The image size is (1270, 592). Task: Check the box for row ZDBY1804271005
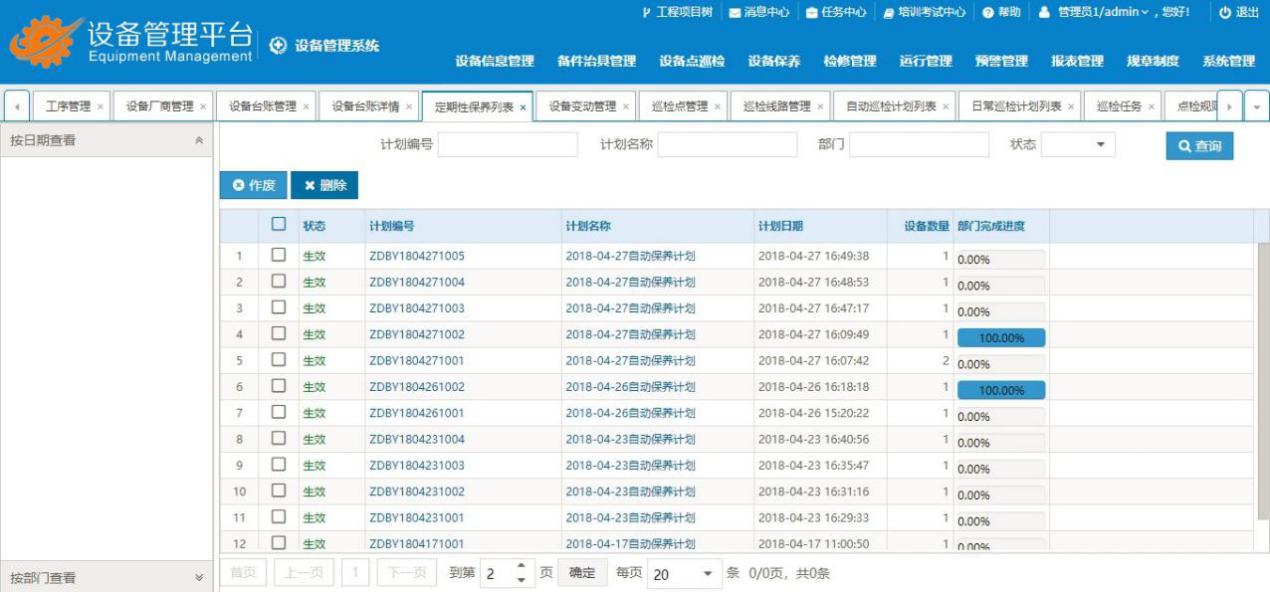279,255
